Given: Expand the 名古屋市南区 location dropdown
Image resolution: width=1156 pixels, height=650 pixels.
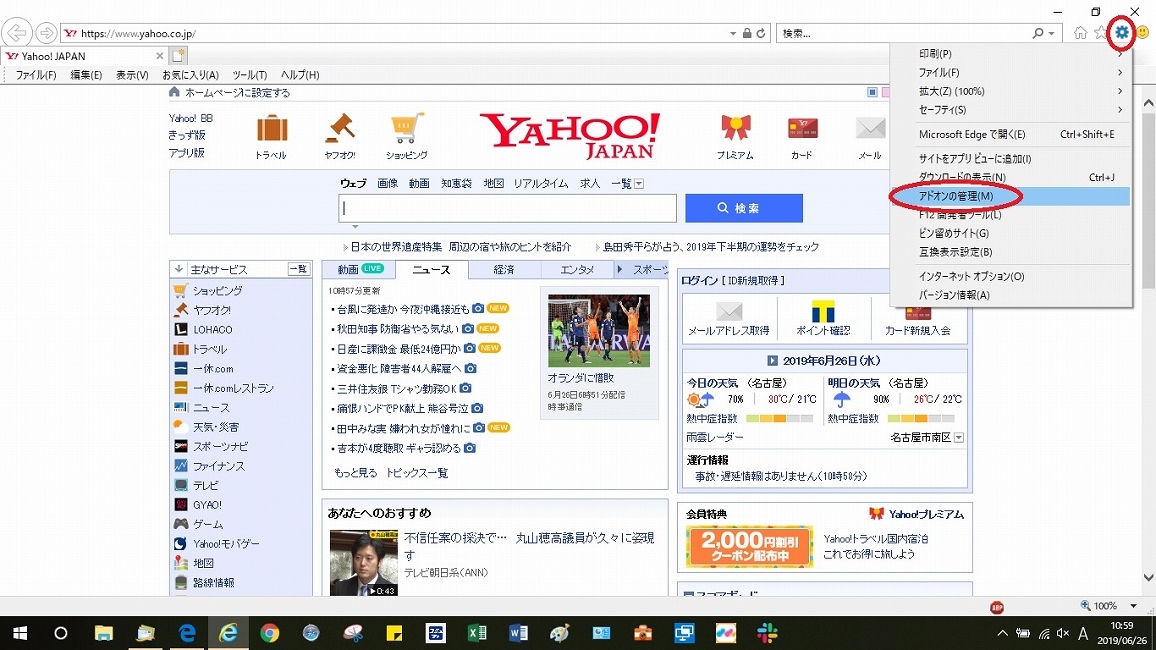Looking at the screenshot, I should click(958, 438).
